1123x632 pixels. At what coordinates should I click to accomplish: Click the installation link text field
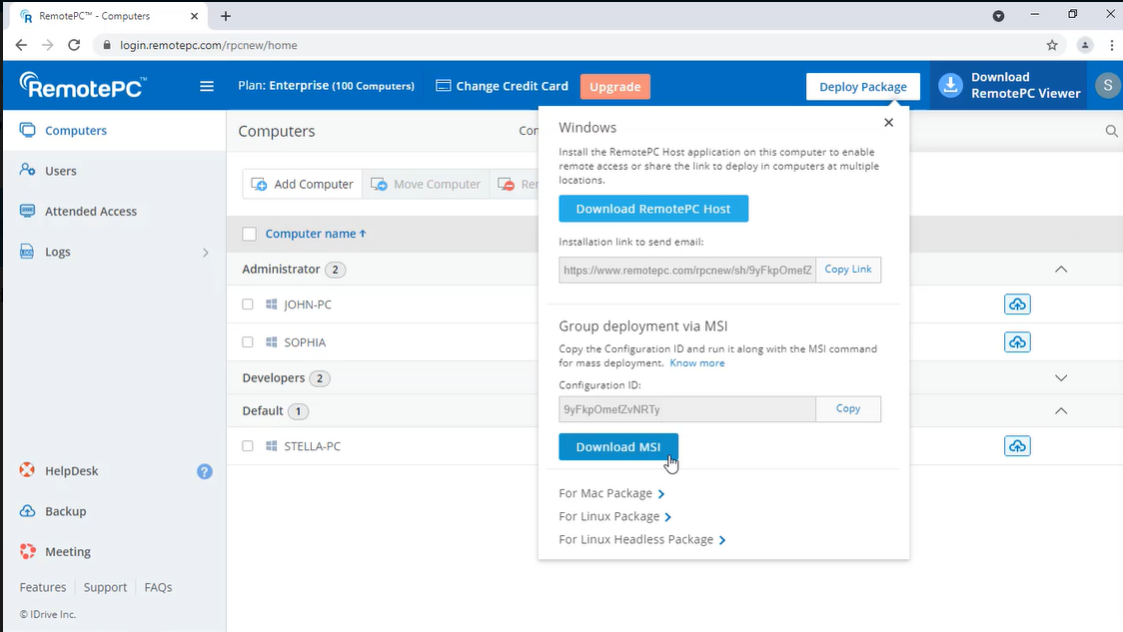(687, 269)
